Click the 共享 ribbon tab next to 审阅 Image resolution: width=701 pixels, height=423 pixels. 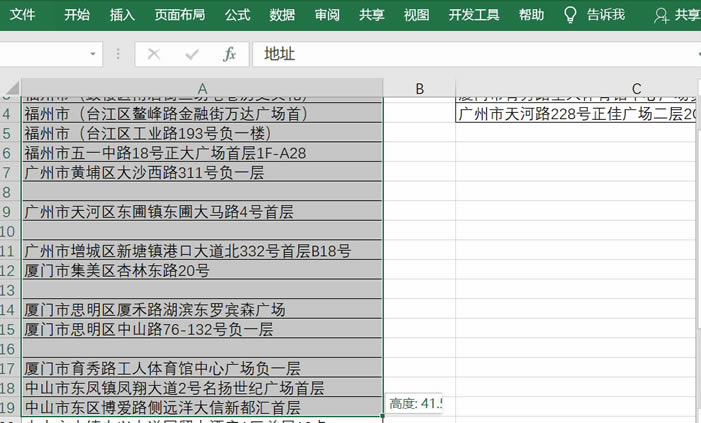pos(372,15)
